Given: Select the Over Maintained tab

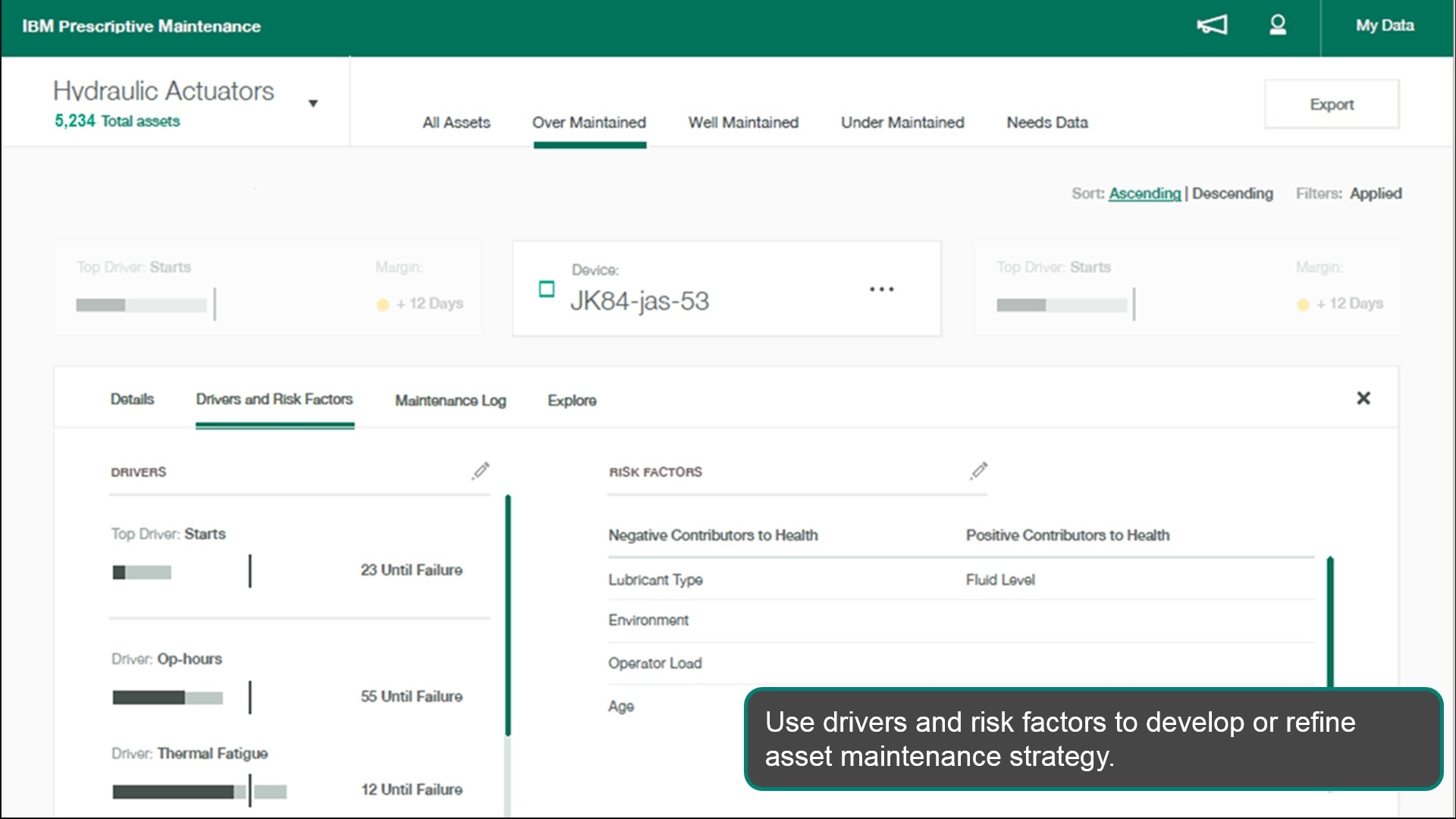Looking at the screenshot, I should coord(589,122).
